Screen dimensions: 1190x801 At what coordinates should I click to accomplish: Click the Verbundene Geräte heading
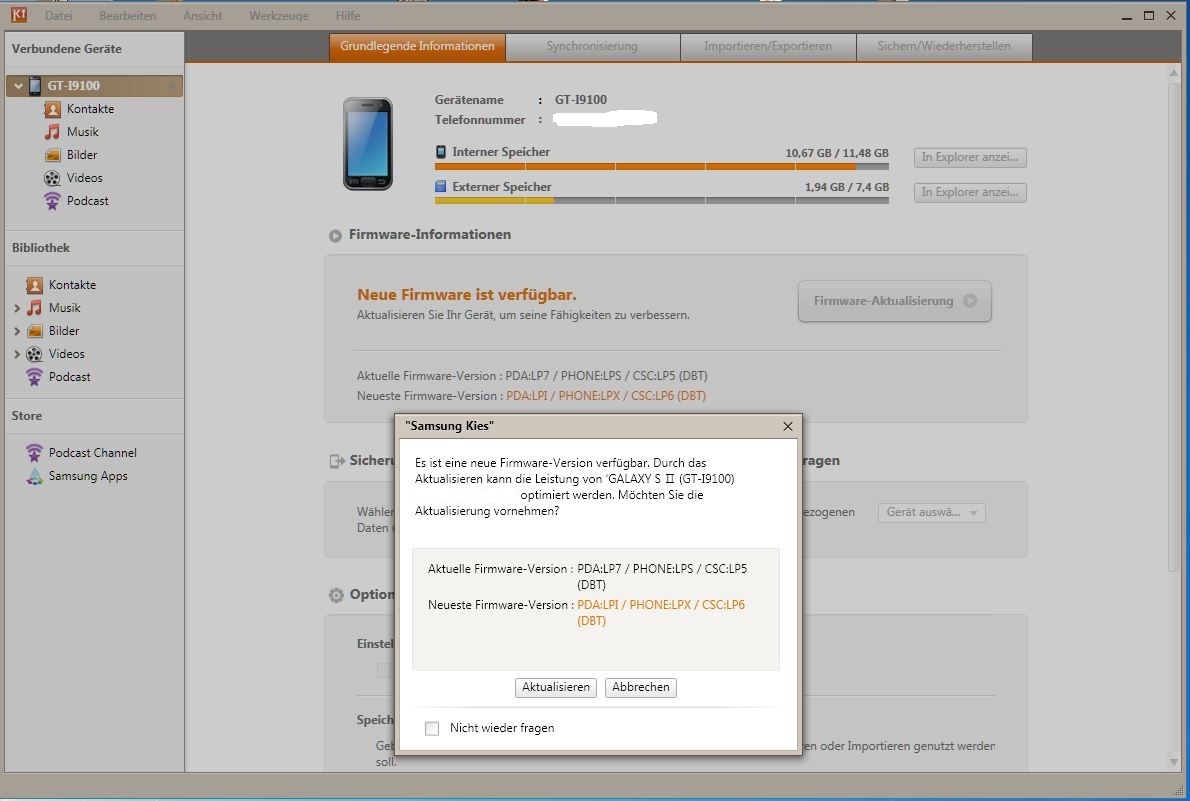click(x=67, y=49)
